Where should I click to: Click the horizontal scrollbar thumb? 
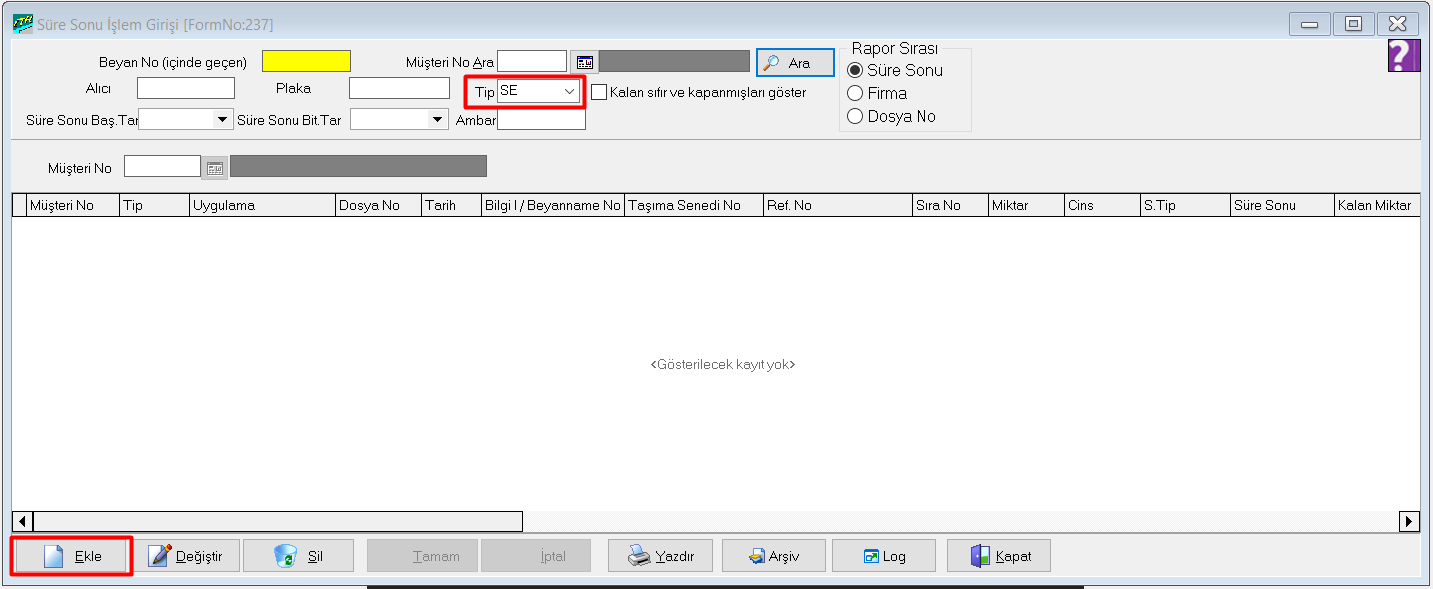pyautogui.click(x=278, y=521)
